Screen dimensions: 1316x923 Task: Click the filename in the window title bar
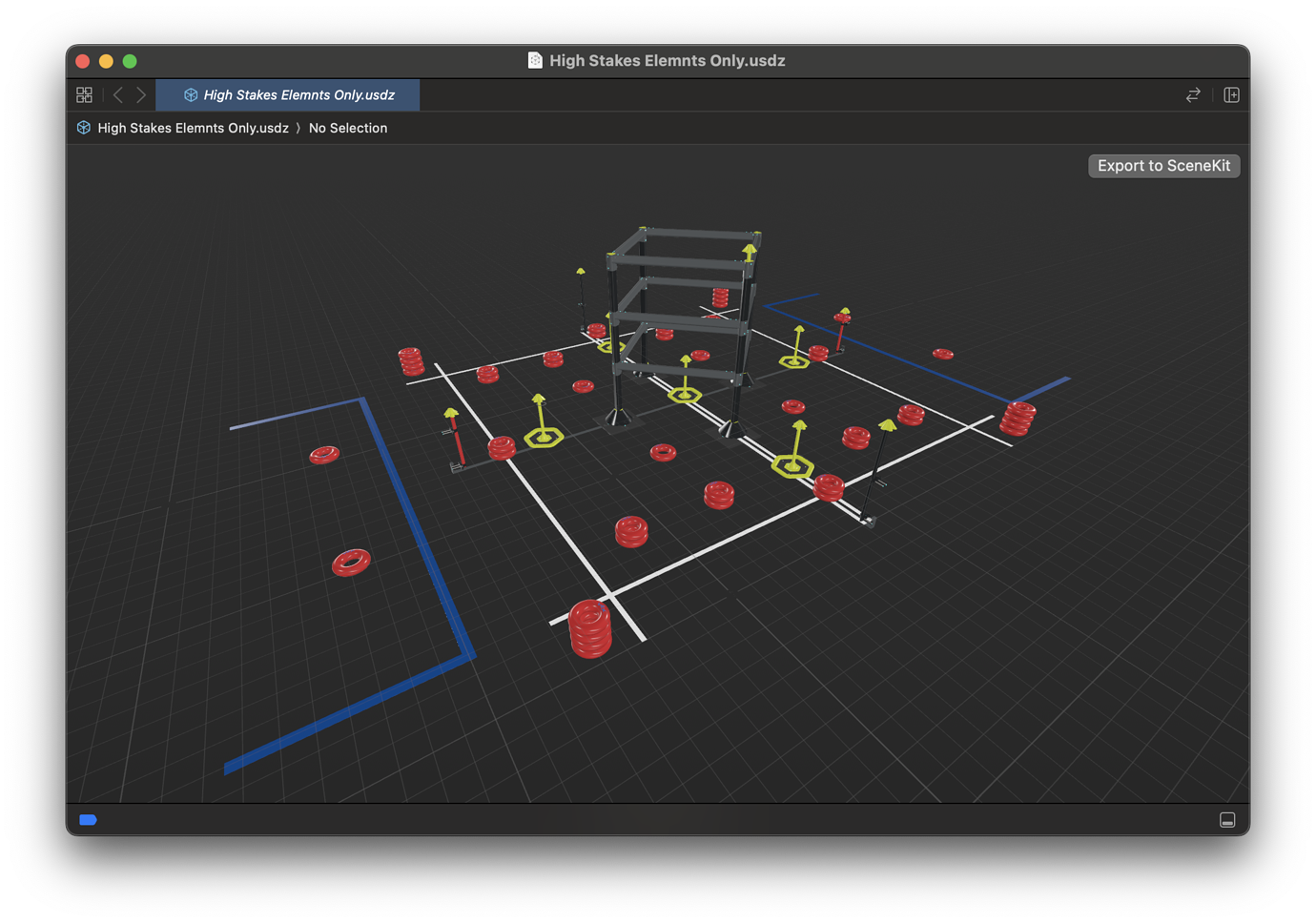tap(668, 59)
